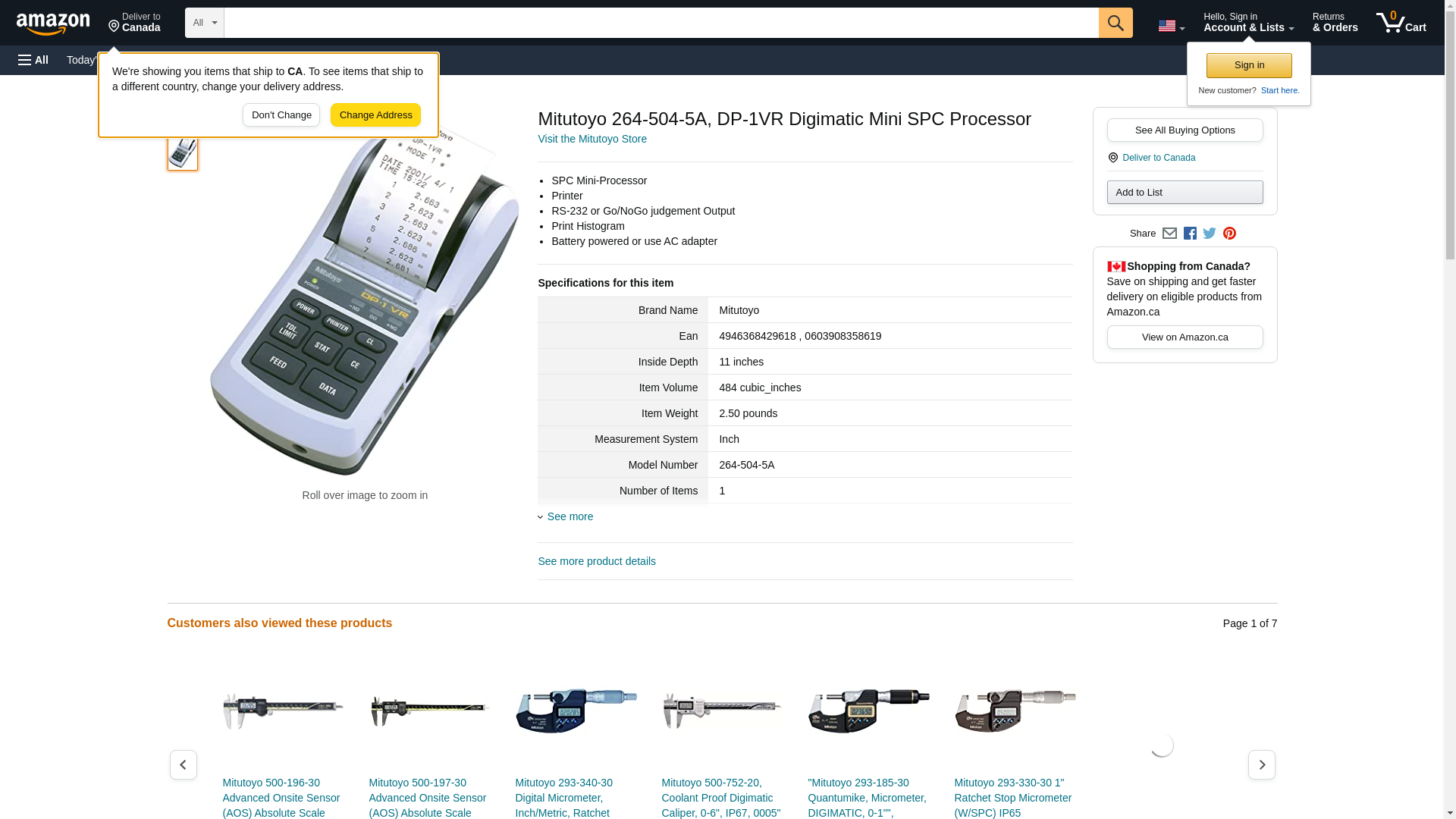
Task: Open the search category All dropdown
Action: [x=205, y=23]
